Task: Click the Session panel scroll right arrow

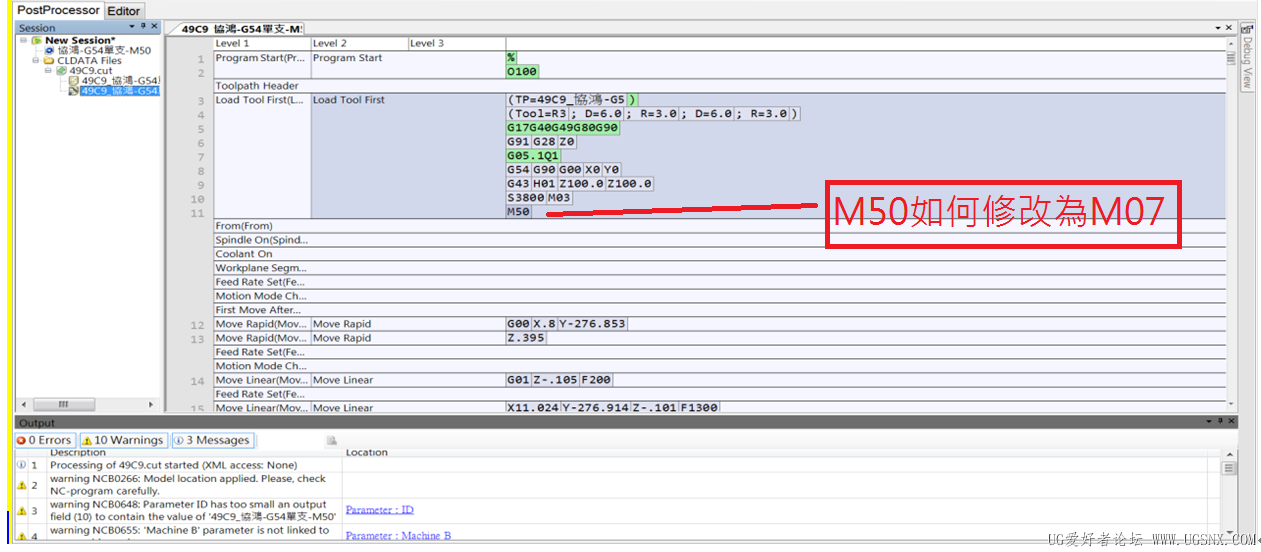Action: click(x=152, y=404)
